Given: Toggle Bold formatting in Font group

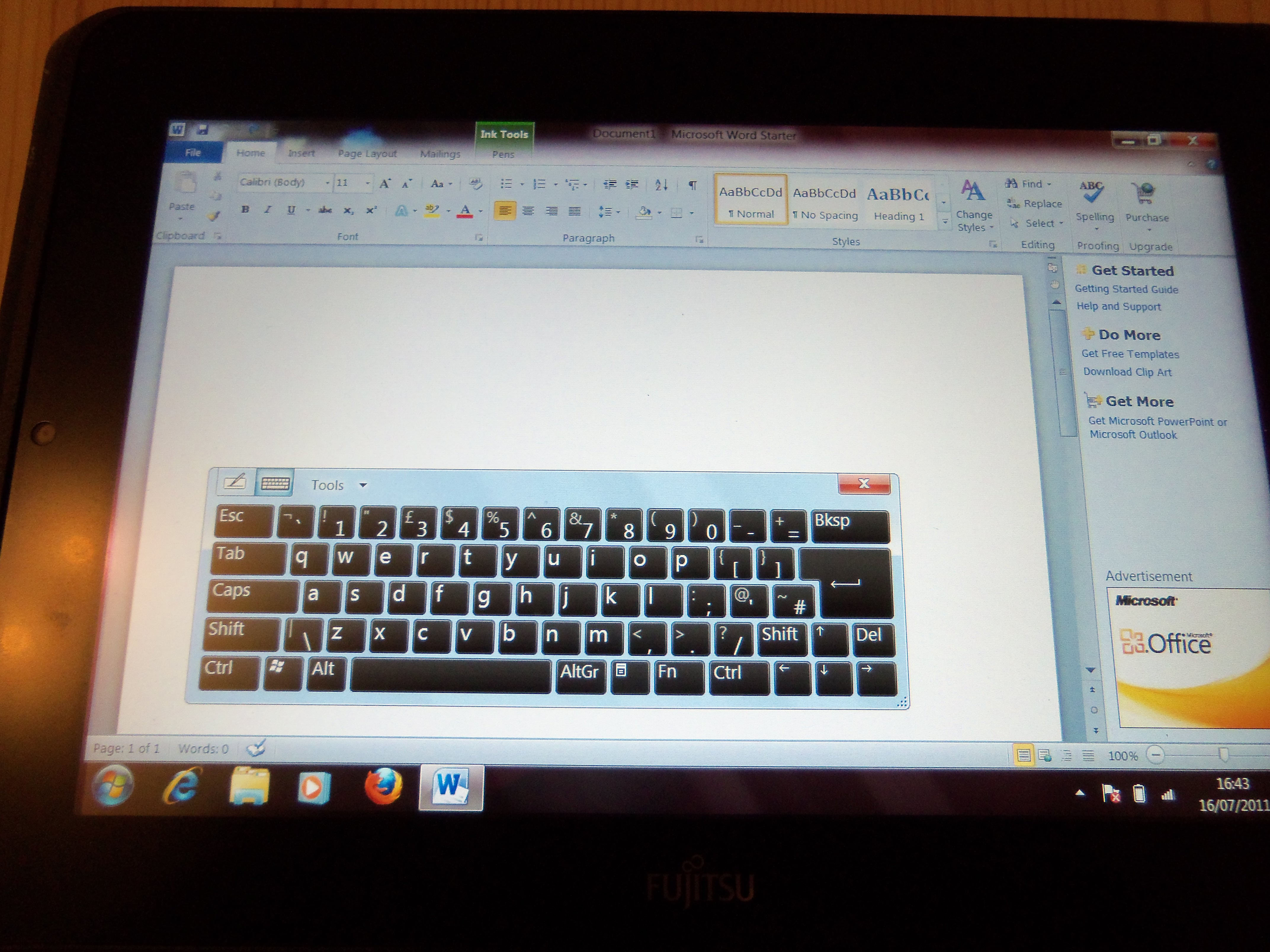Looking at the screenshot, I should [x=245, y=210].
